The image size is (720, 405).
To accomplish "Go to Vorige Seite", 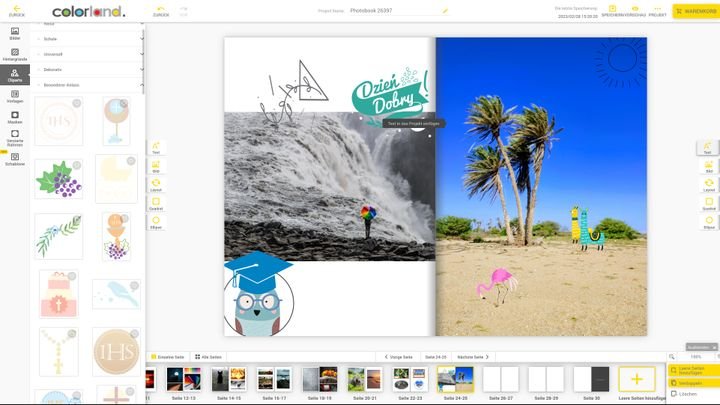I will coord(398,356).
